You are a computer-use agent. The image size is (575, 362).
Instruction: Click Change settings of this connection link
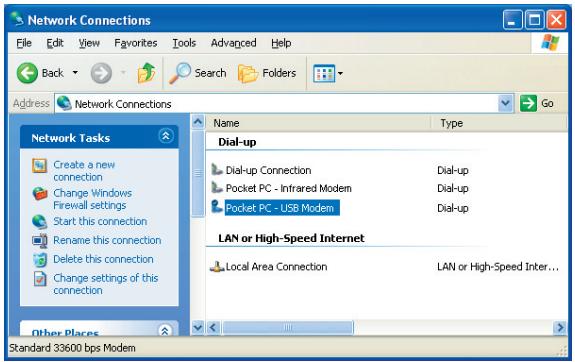coord(106,284)
